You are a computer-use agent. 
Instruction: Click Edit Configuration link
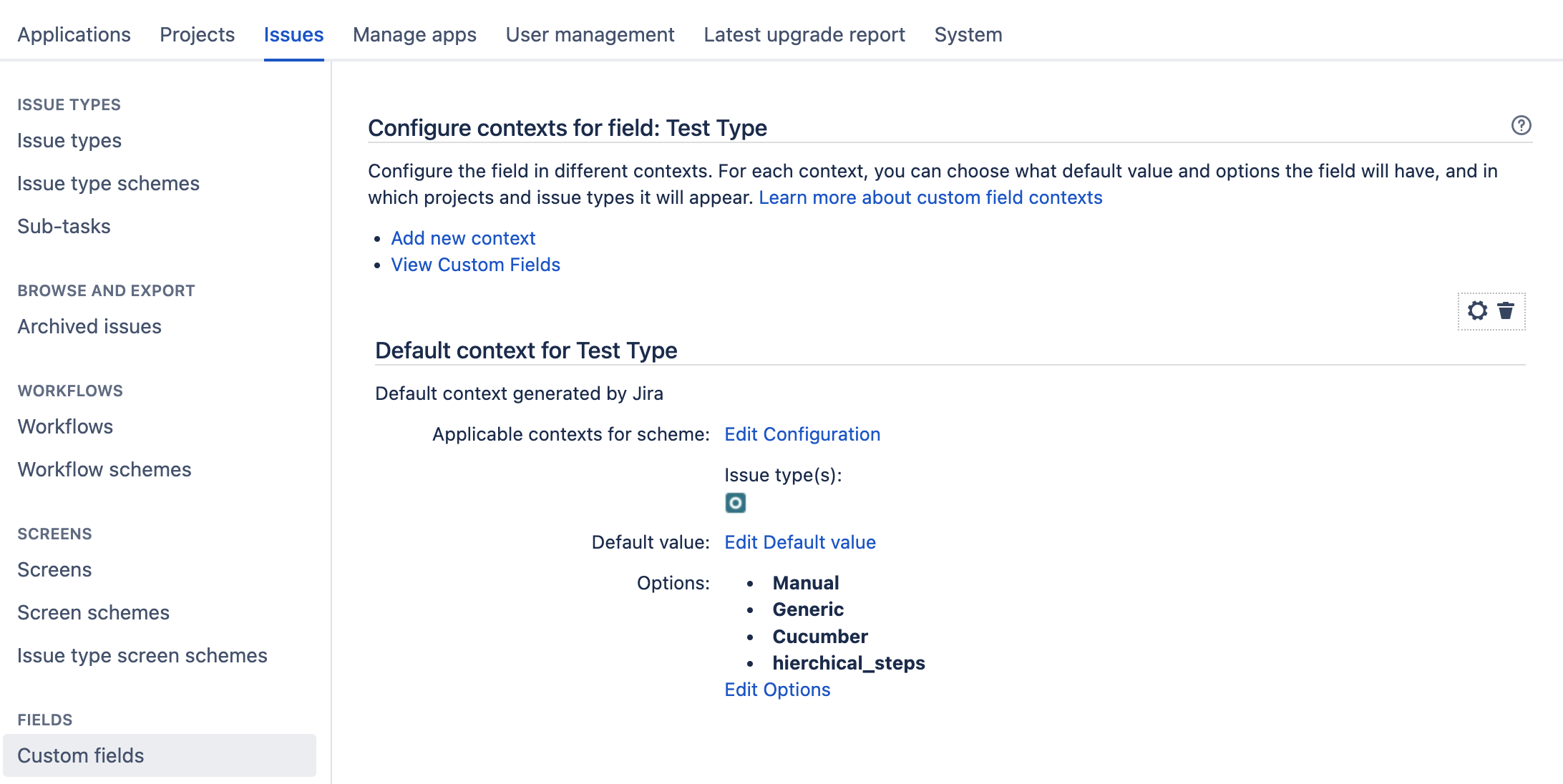tap(802, 434)
